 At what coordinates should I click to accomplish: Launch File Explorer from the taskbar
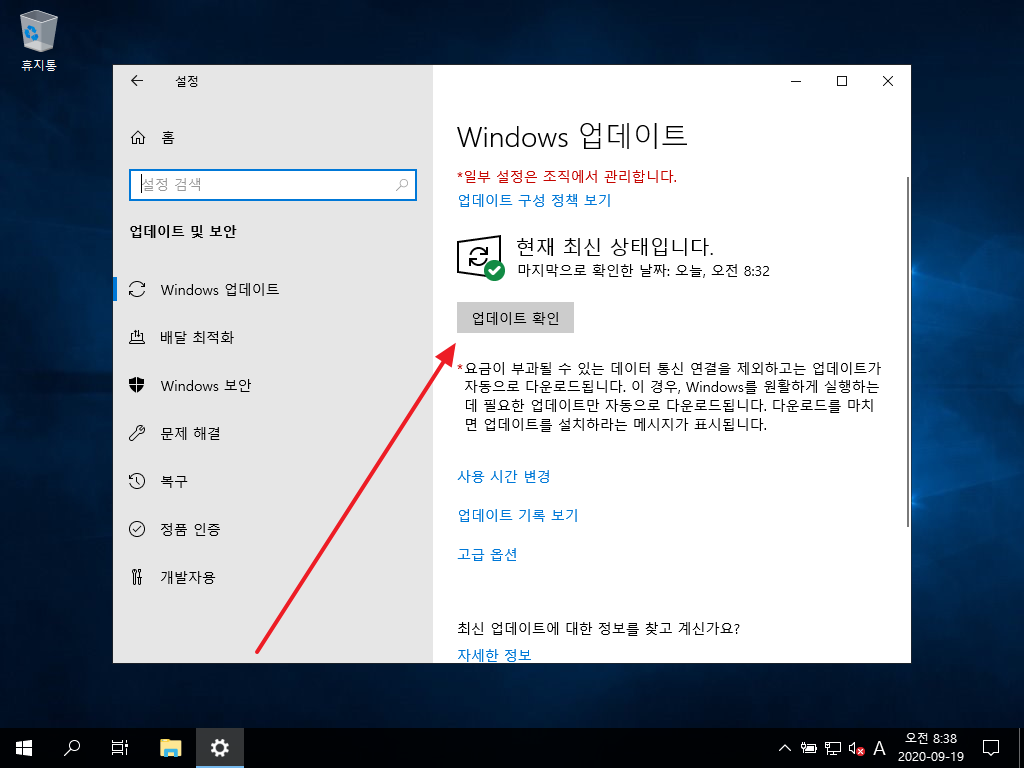[x=171, y=748]
